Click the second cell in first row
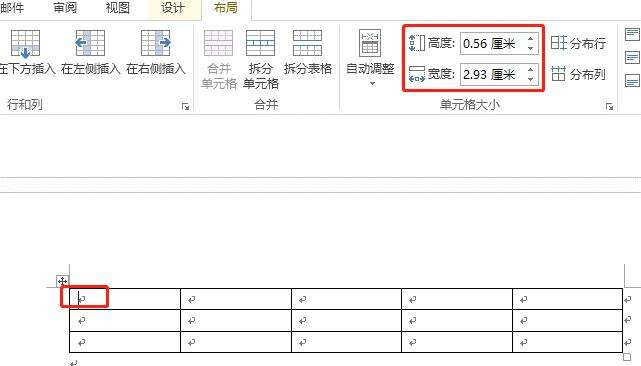 [x=236, y=299]
